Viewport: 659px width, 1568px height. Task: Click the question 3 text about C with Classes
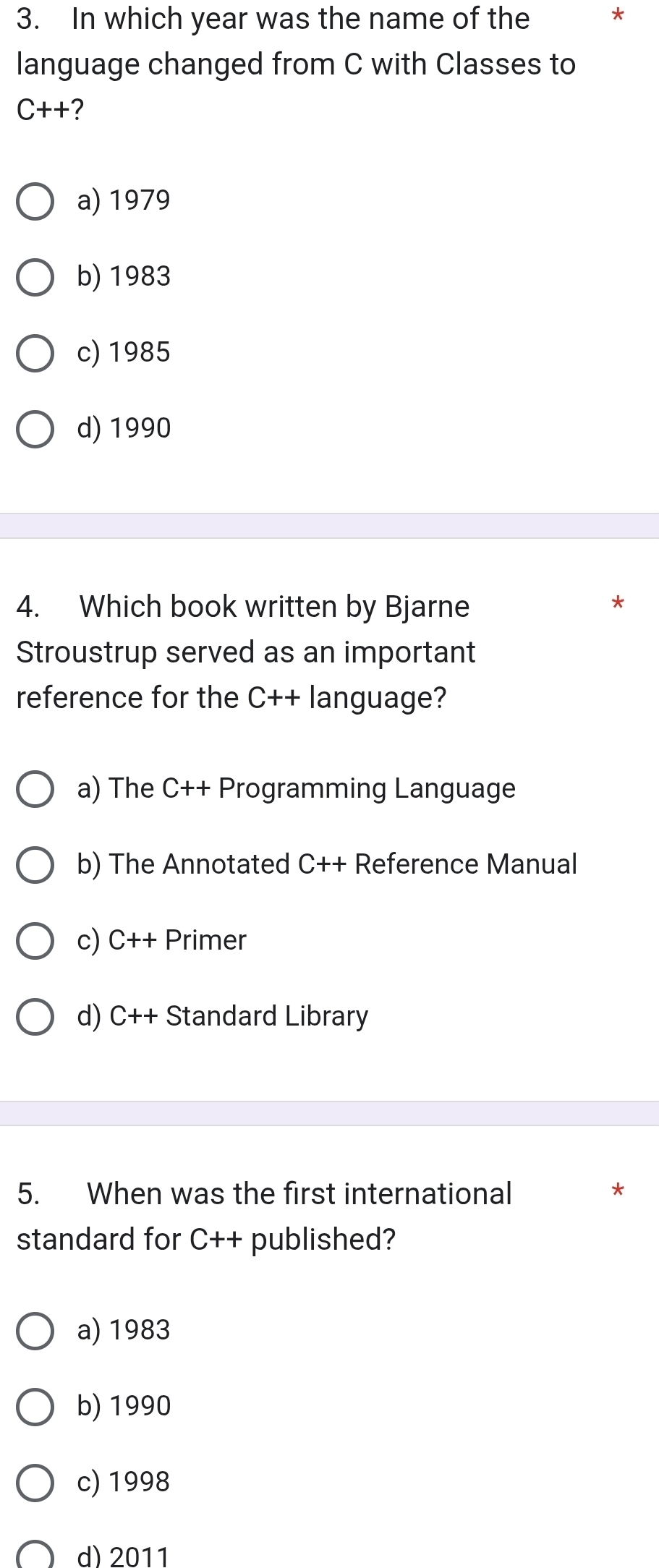[x=296, y=64]
